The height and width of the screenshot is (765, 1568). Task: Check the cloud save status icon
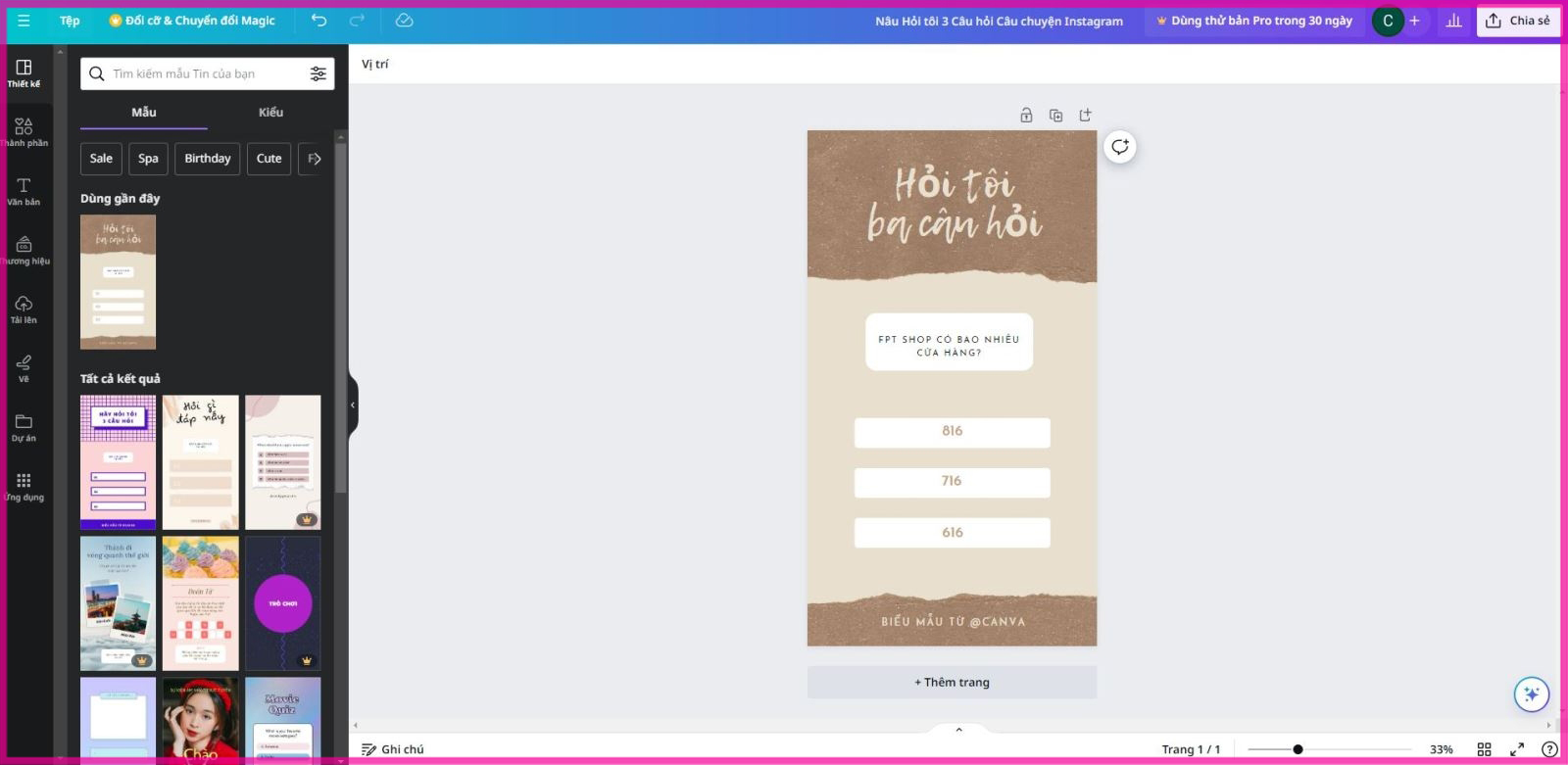(404, 21)
